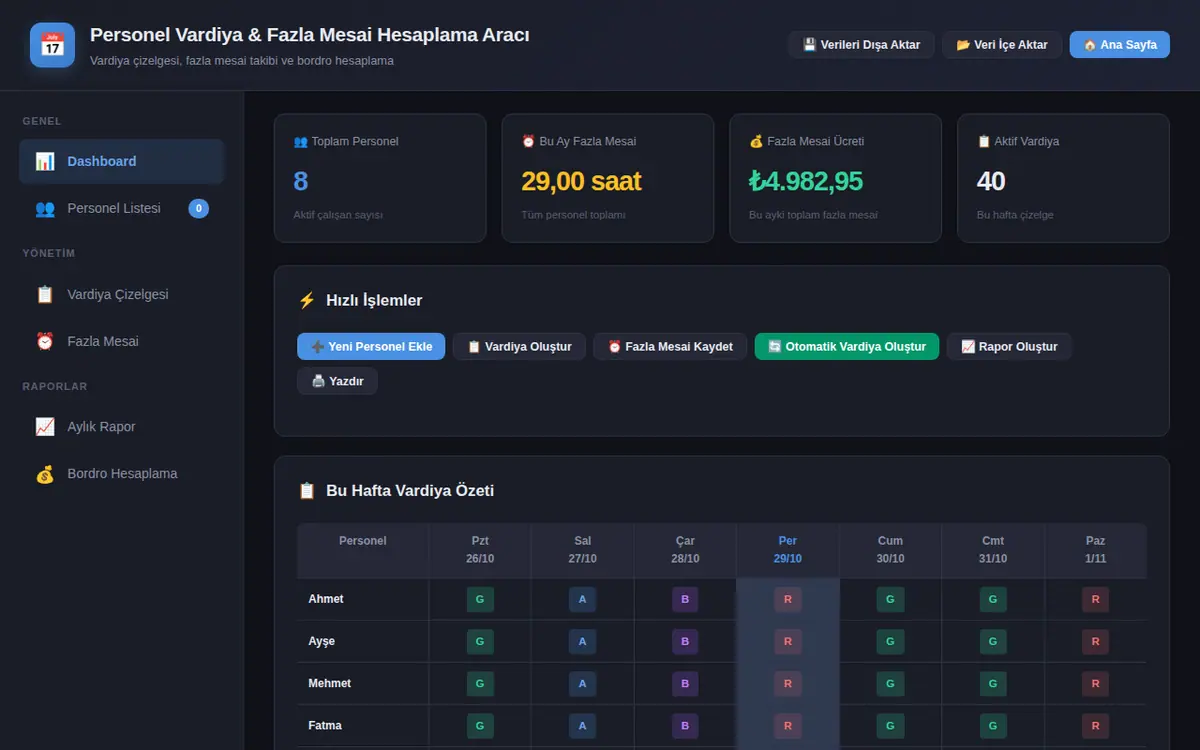Click the Rapor Oluştur button
The width and height of the screenshot is (1200, 750).
[1009, 346]
